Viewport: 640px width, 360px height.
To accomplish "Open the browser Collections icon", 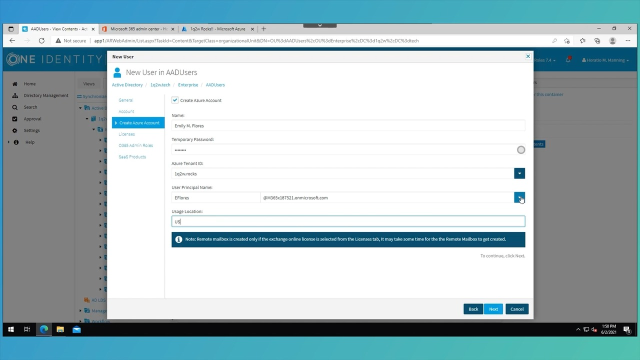I will pyautogui.click(x=597, y=41).
